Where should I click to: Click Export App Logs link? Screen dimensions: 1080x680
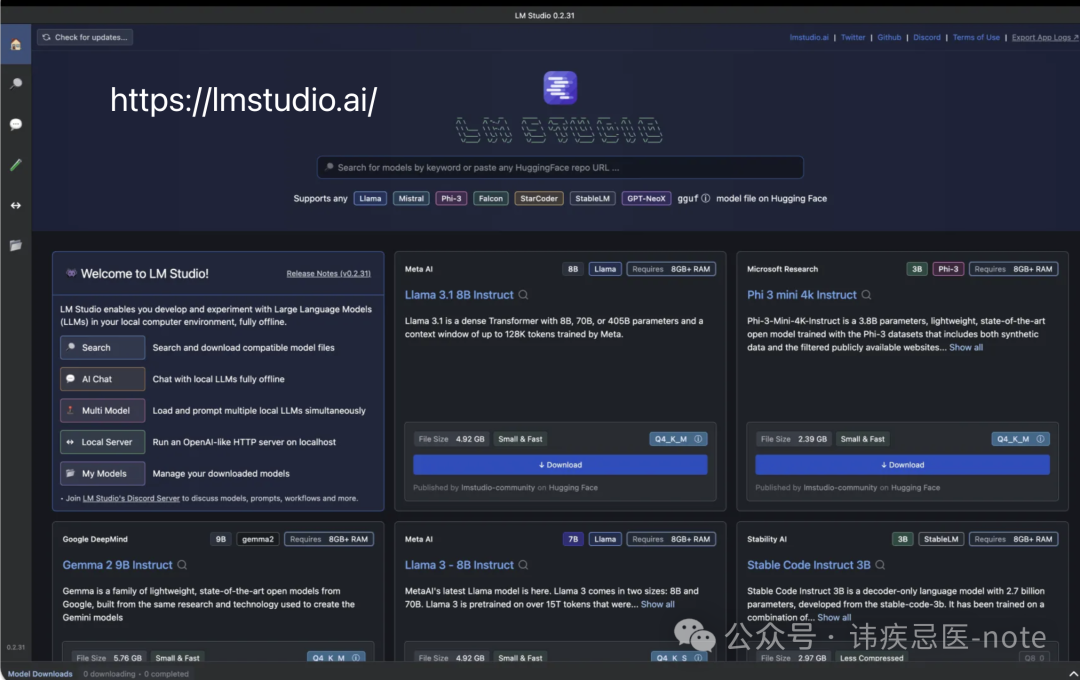pos(1045,37)
